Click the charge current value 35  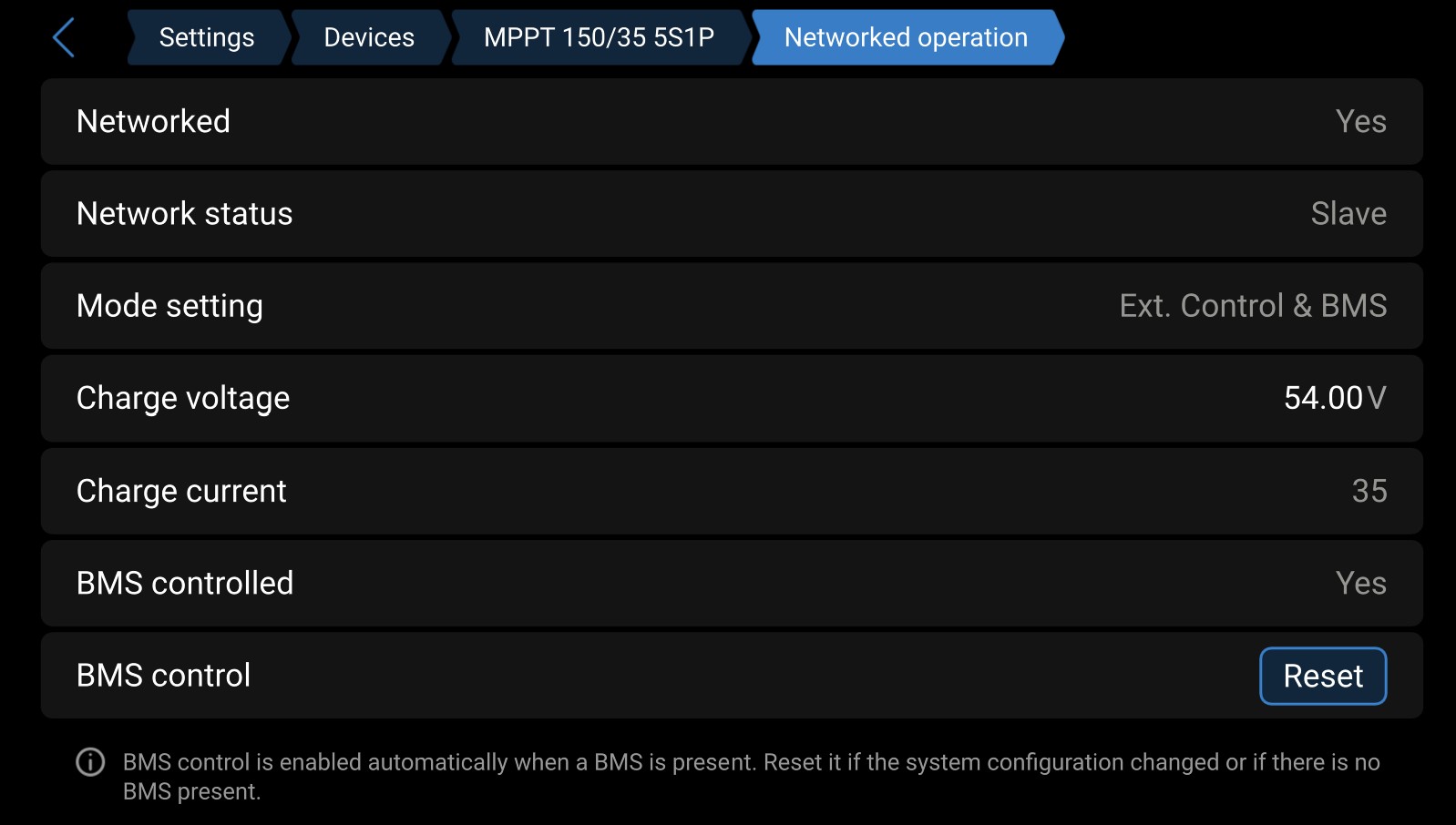pyautogui.click(x=1369, y=492)
